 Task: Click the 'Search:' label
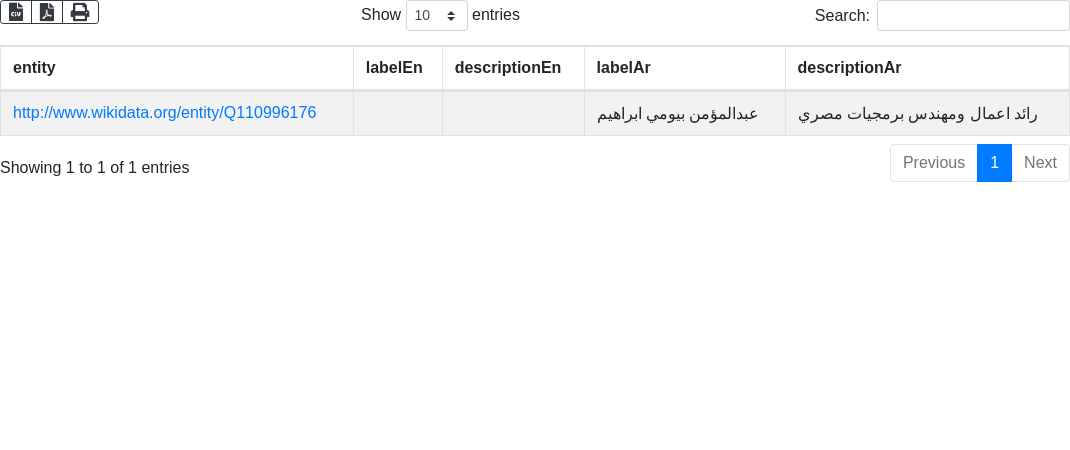[842, 15]
